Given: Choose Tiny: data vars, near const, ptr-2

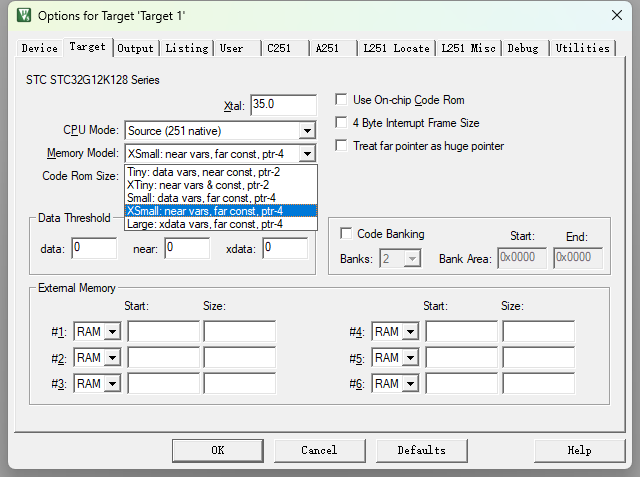Looking at the screenshot, I should click(x=221, y=172).
